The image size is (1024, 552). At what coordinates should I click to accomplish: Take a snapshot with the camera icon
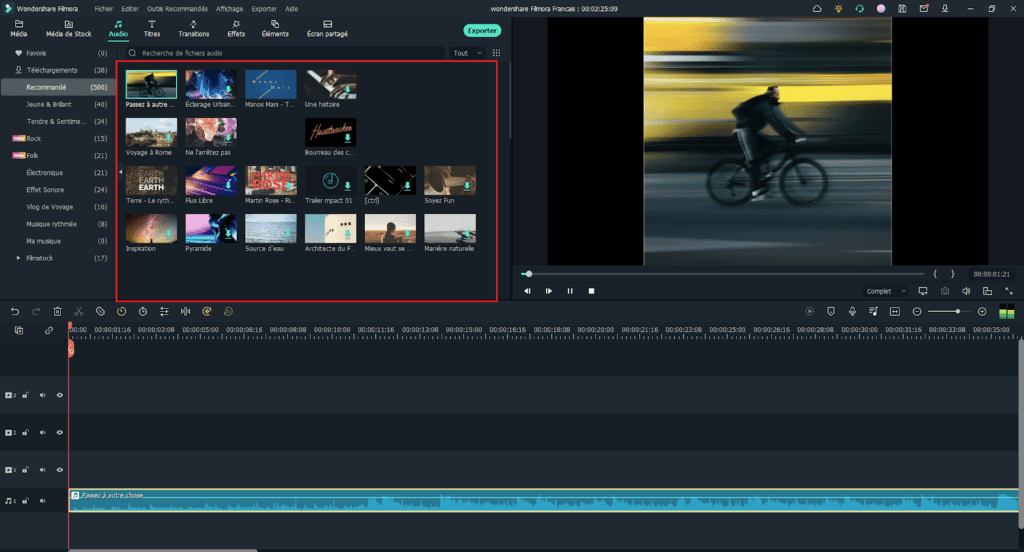click(945, 291)
